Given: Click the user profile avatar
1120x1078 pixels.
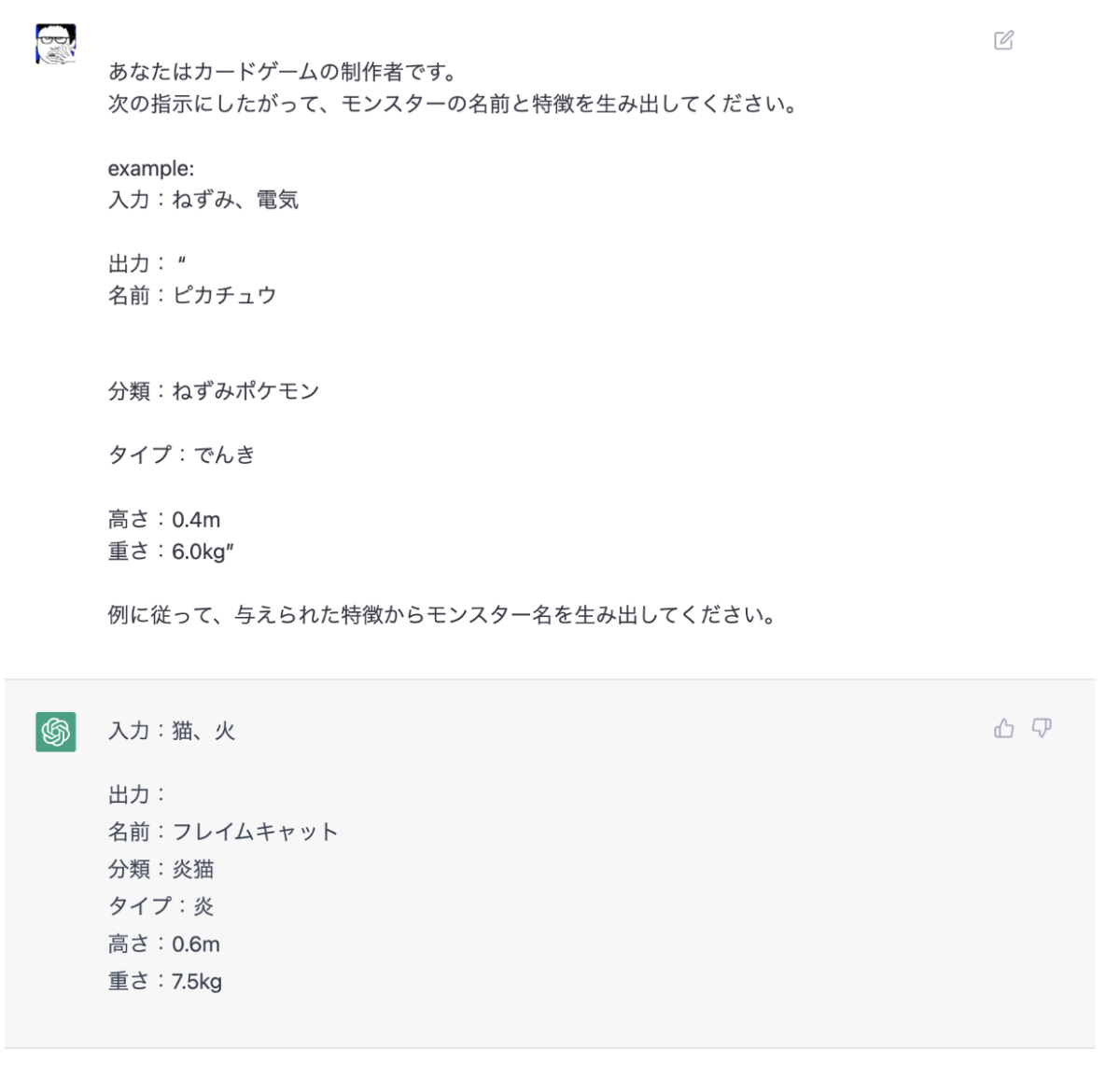Looking at the screenshot, I should click(56, 44).
